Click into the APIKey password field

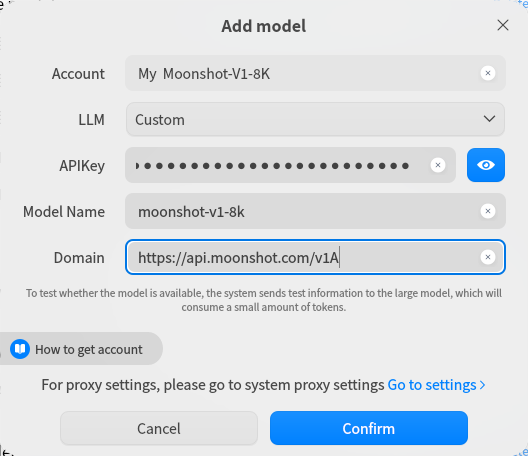coord(290,165)
